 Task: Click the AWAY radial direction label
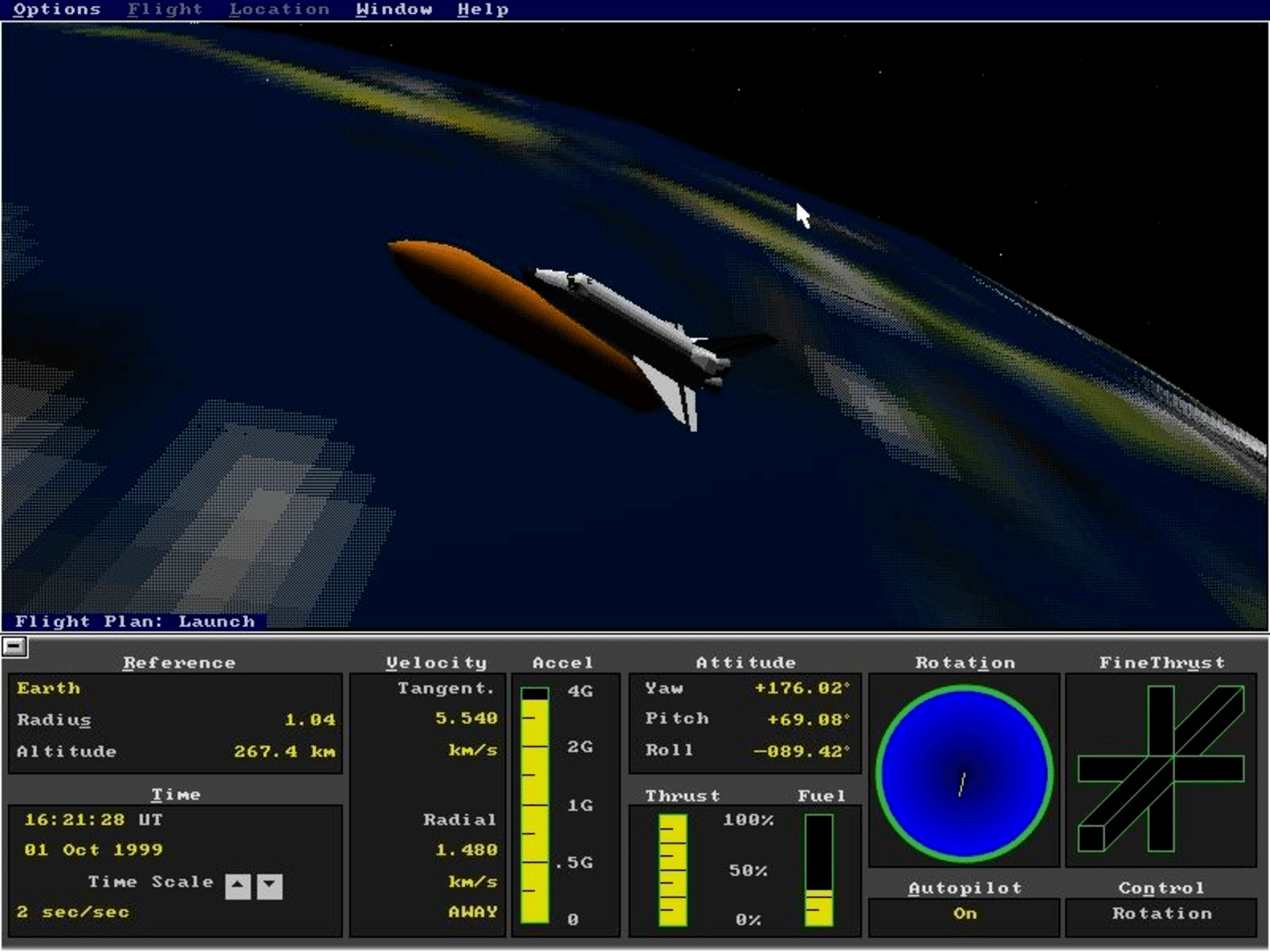click(x=473, y=912)
